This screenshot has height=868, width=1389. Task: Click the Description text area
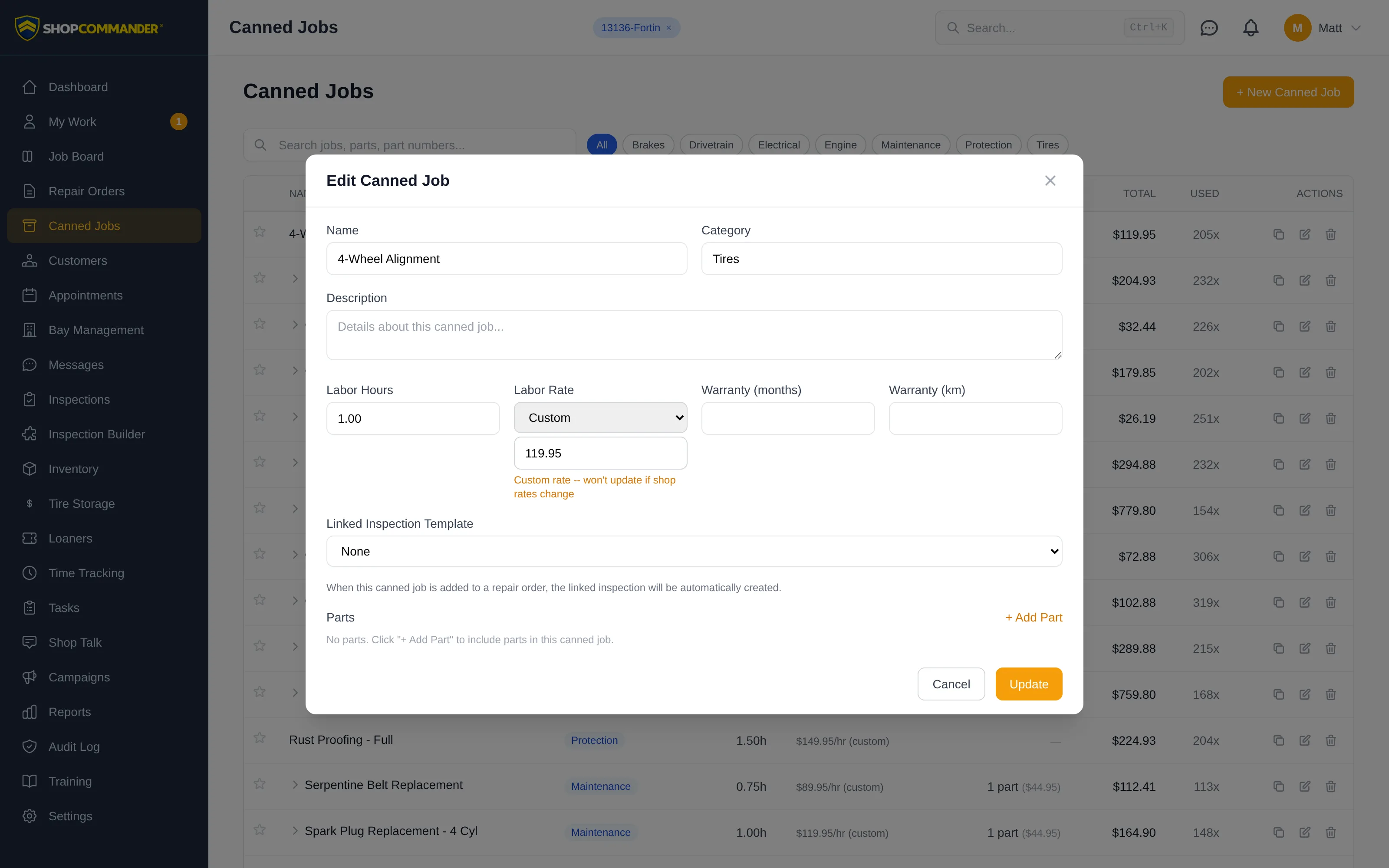pyautogui.click(x=694, y=335)
